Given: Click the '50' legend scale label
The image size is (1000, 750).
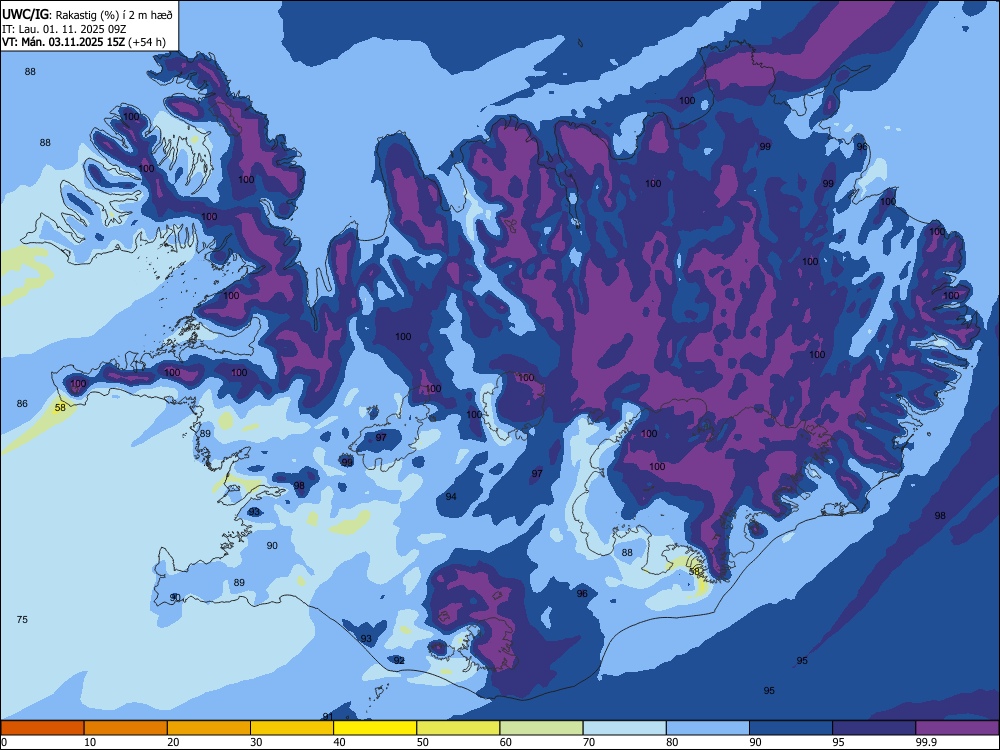Looking at the screenshot, I should tap(422, 742).
